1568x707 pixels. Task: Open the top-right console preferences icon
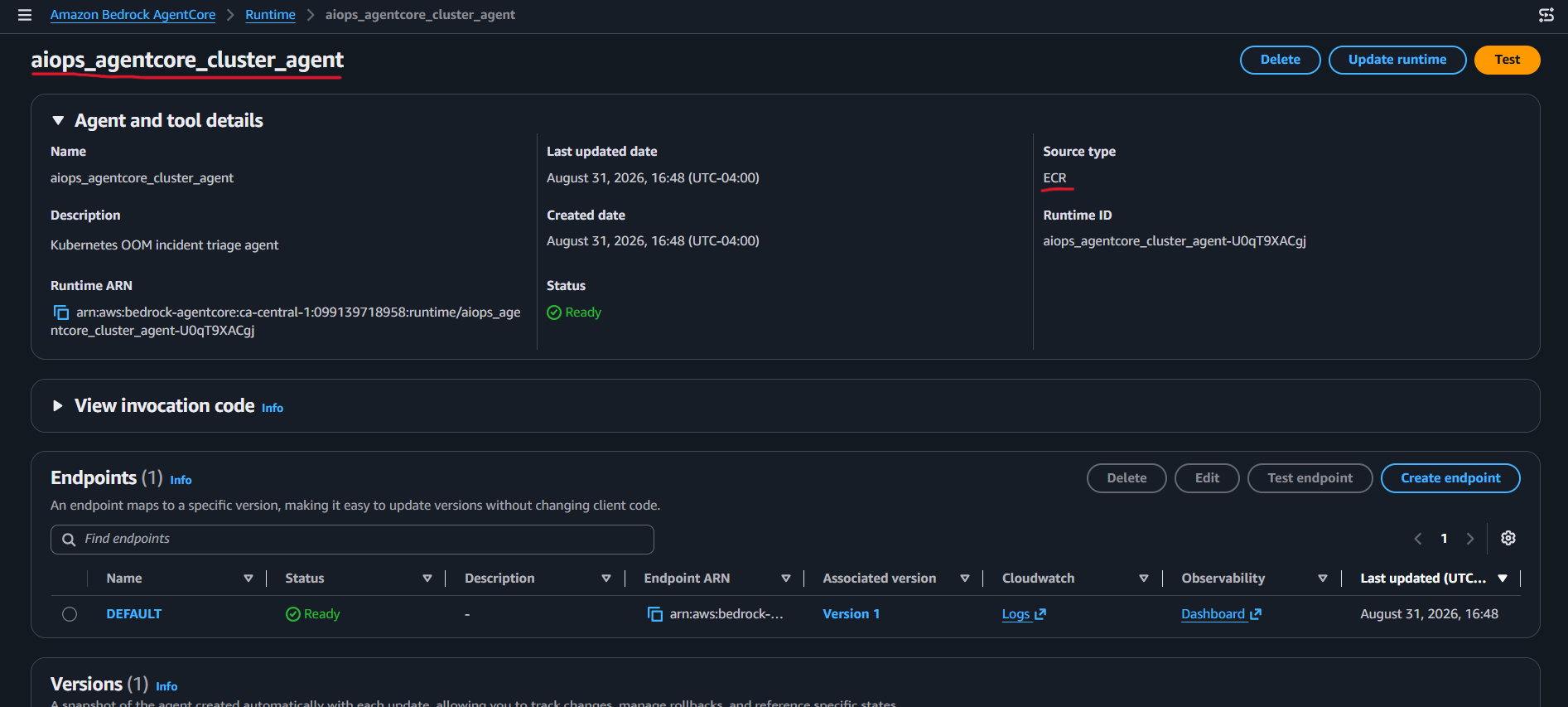[x=1546, y=15]
